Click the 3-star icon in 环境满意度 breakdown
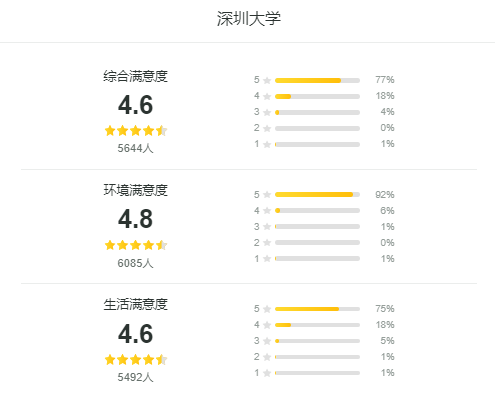This screenshot has width=495, height=396. pos(267,227)
